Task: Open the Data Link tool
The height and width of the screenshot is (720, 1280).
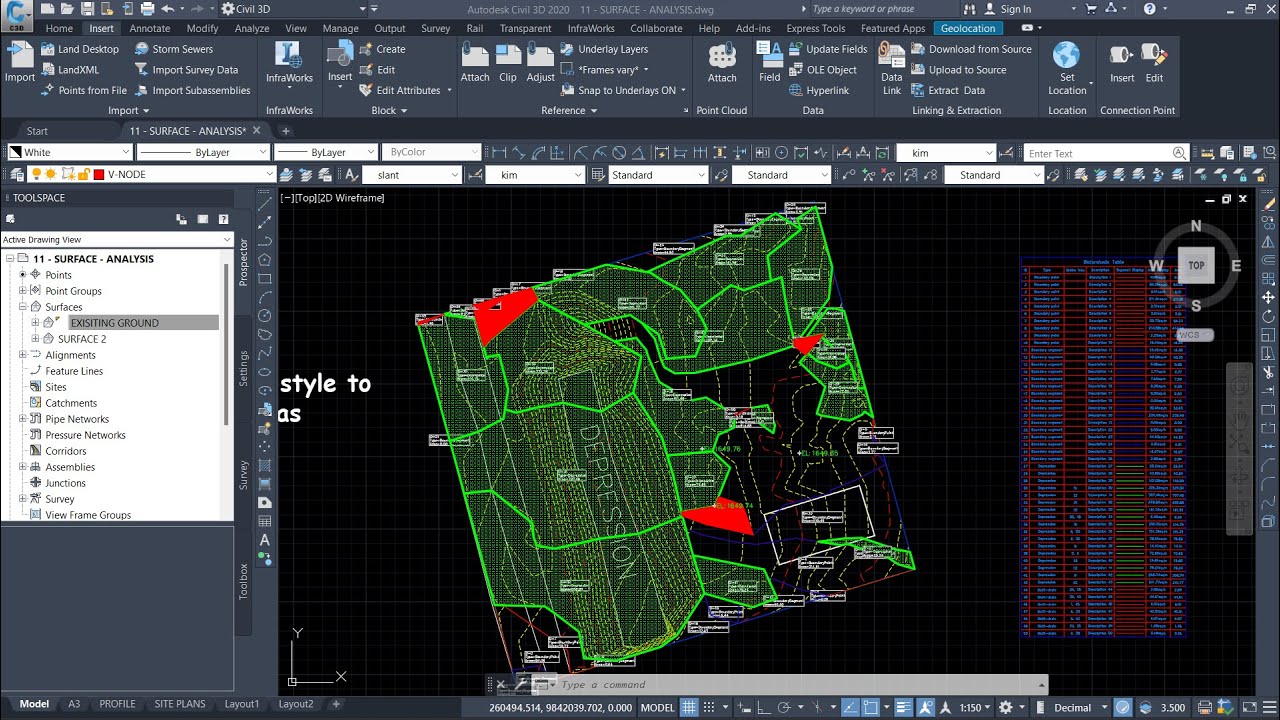Action: 891,68
